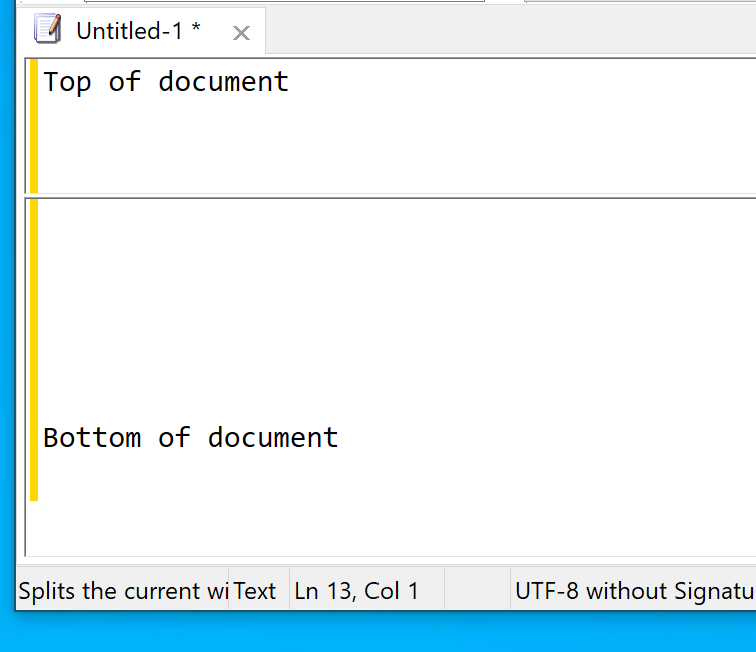This screenshot has width=756, height=652.
Task: Click the blue desktop background below the window
Action: click(x=378, y=632)
